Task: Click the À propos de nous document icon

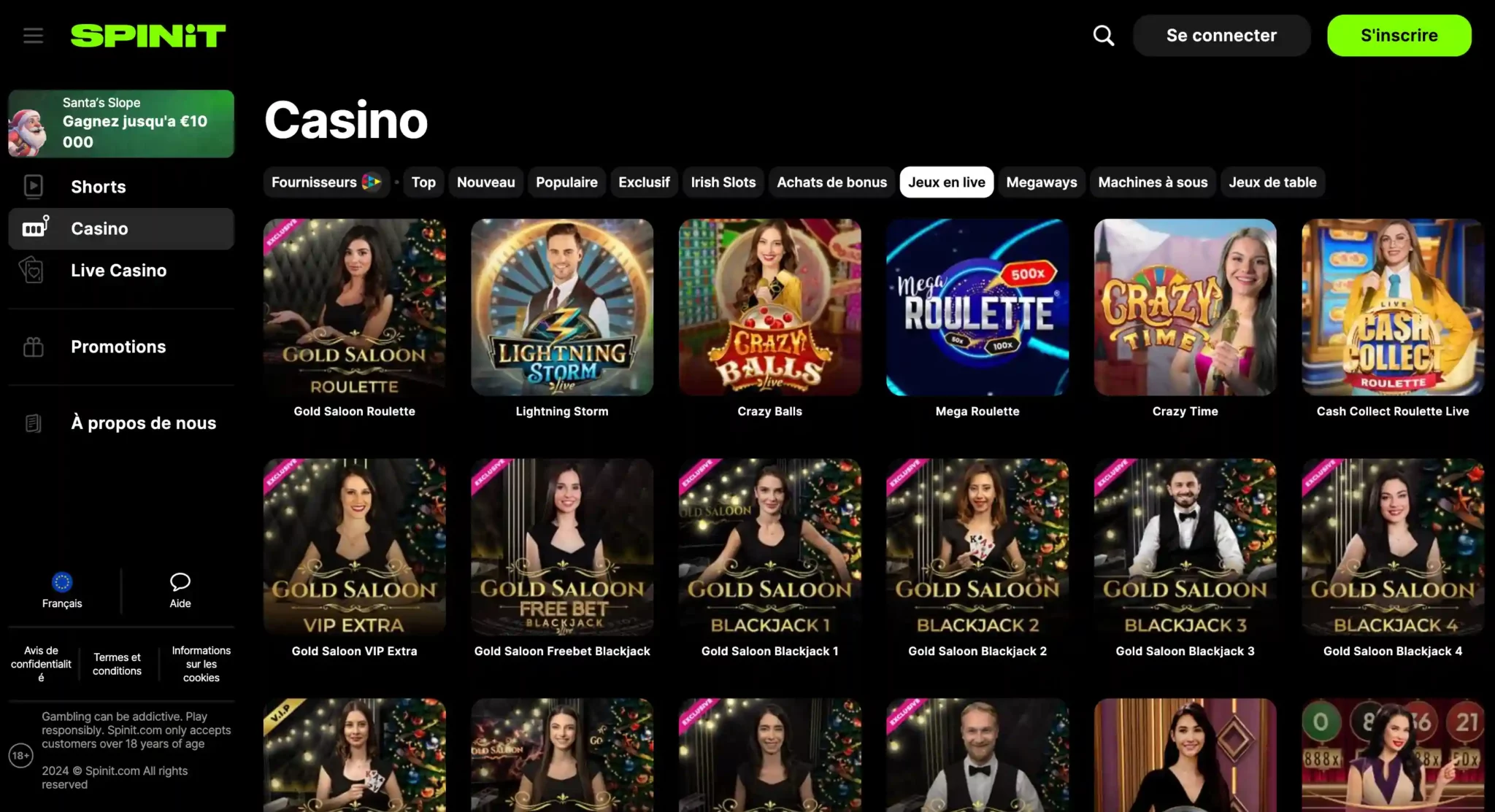Action: click(x=33, y=423)
